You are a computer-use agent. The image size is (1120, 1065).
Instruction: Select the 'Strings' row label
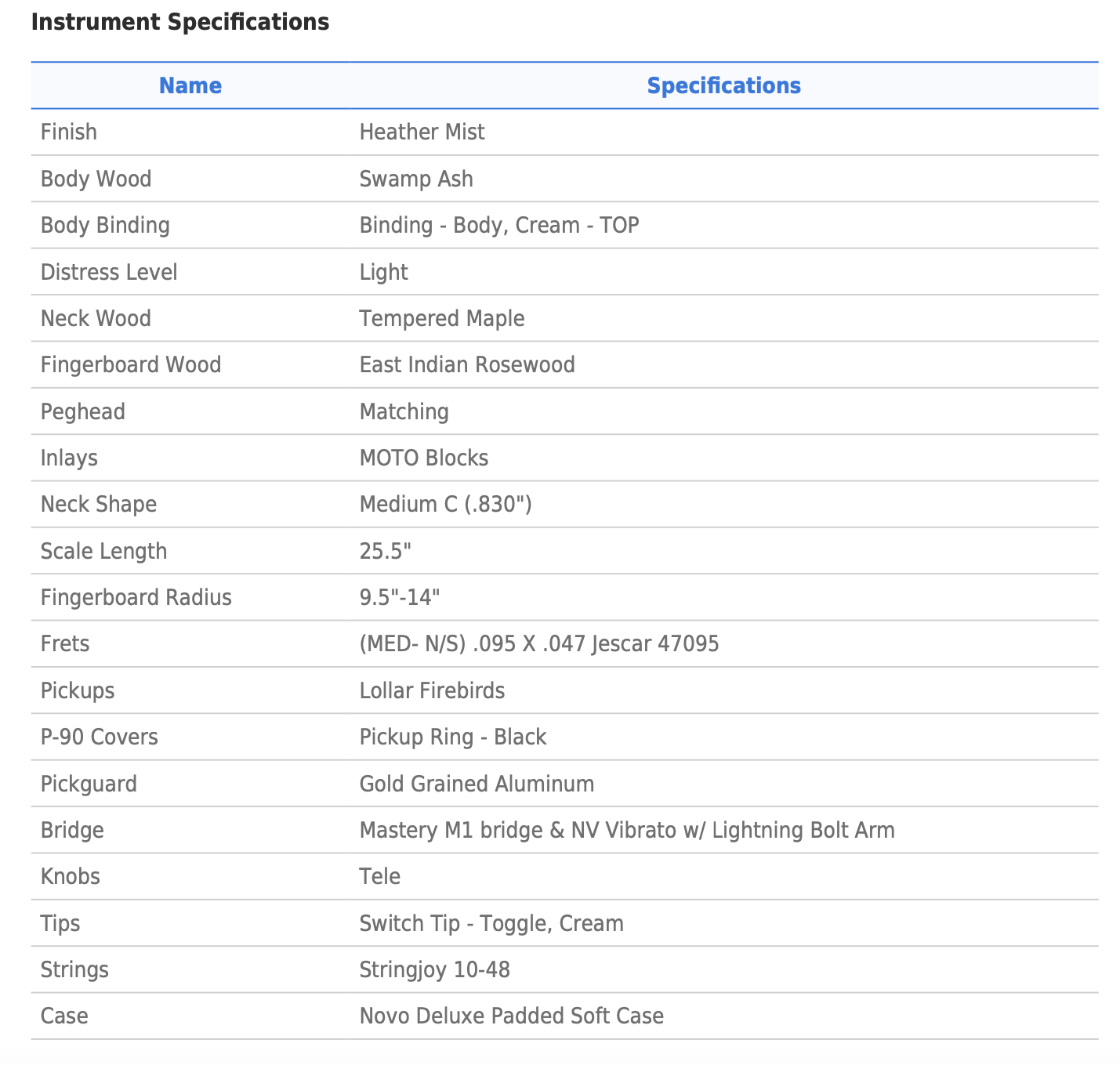[x=74, y=969]
